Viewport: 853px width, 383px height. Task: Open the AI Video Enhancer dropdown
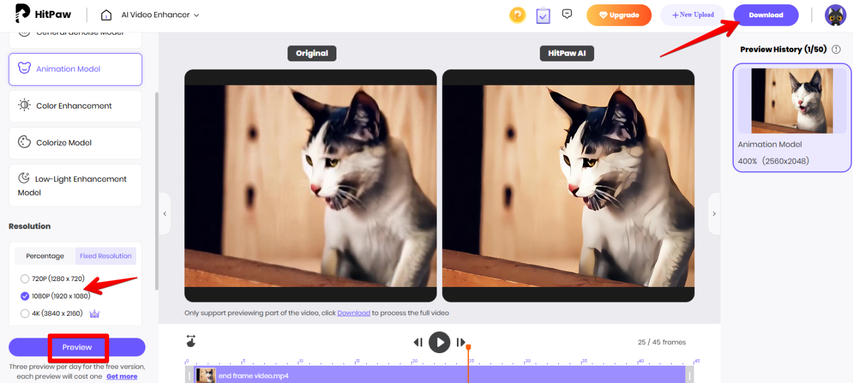(x=160, y=15)
